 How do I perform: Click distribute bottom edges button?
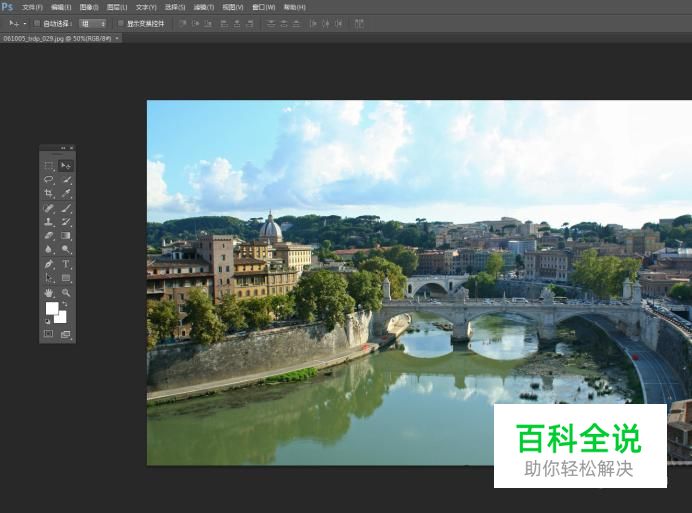[x=296, y=23]
